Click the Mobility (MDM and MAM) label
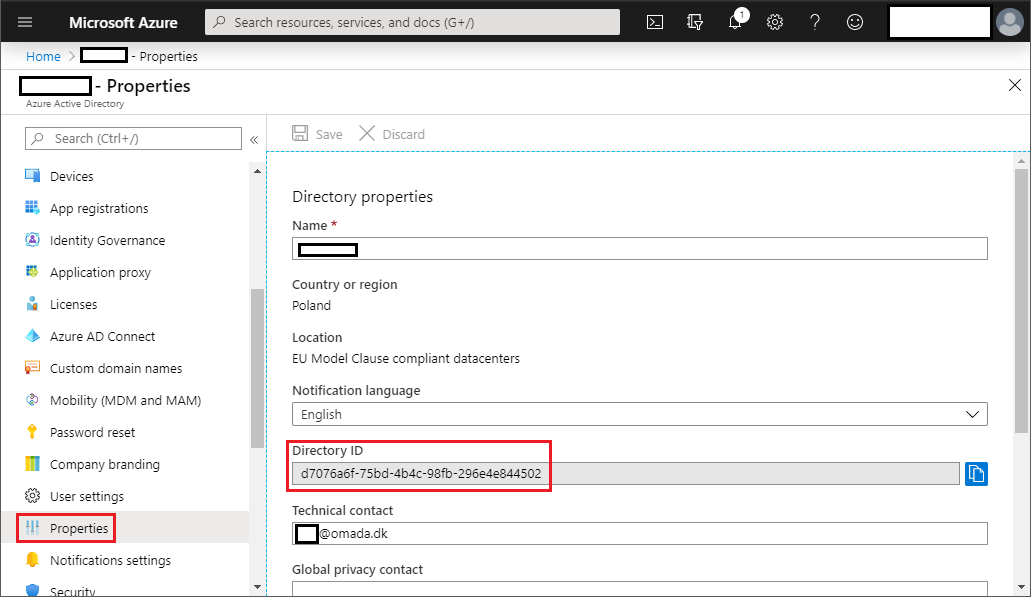This screenshot has height=597, width=1031. tap(126, 400)
